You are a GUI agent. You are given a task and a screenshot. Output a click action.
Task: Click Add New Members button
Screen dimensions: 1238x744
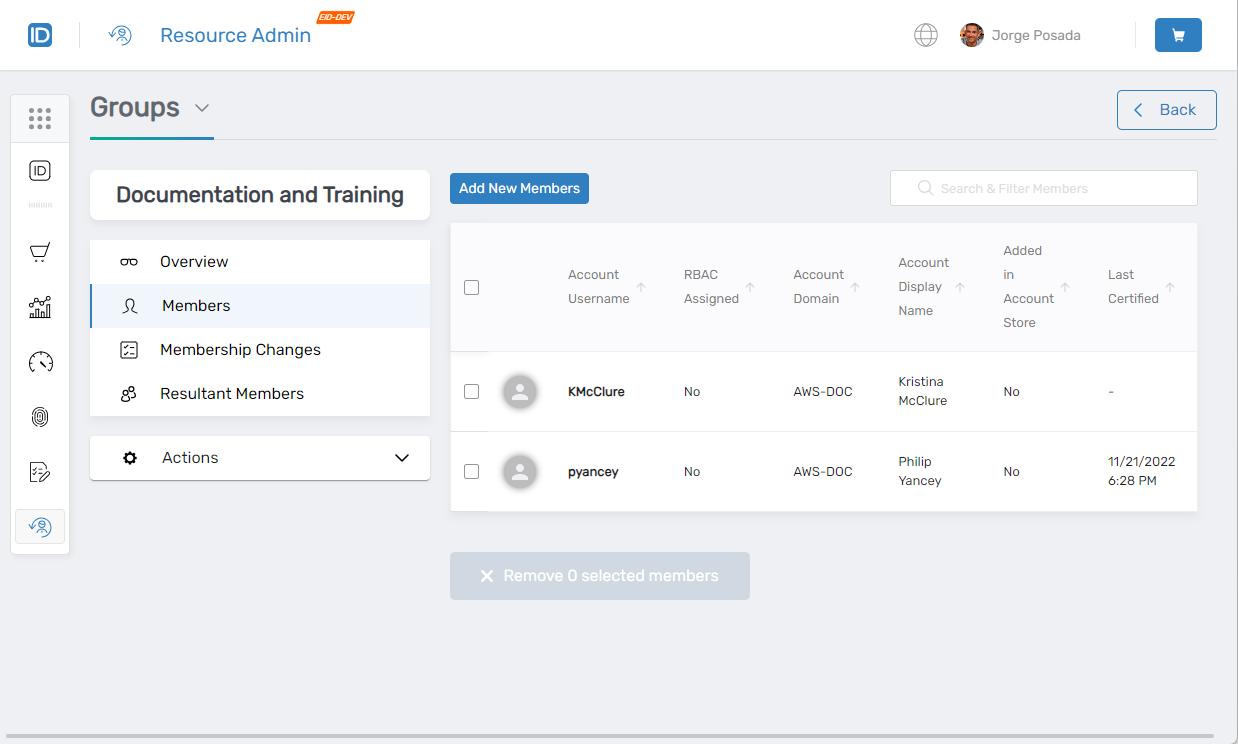[x=519, y=188]
